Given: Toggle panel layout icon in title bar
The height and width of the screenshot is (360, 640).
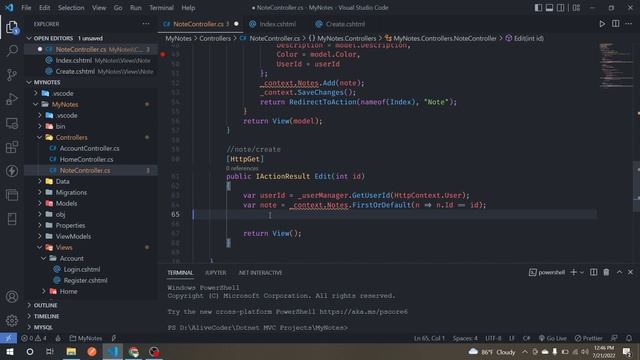Looking at the screenshot, I should [x=549, y=8].
